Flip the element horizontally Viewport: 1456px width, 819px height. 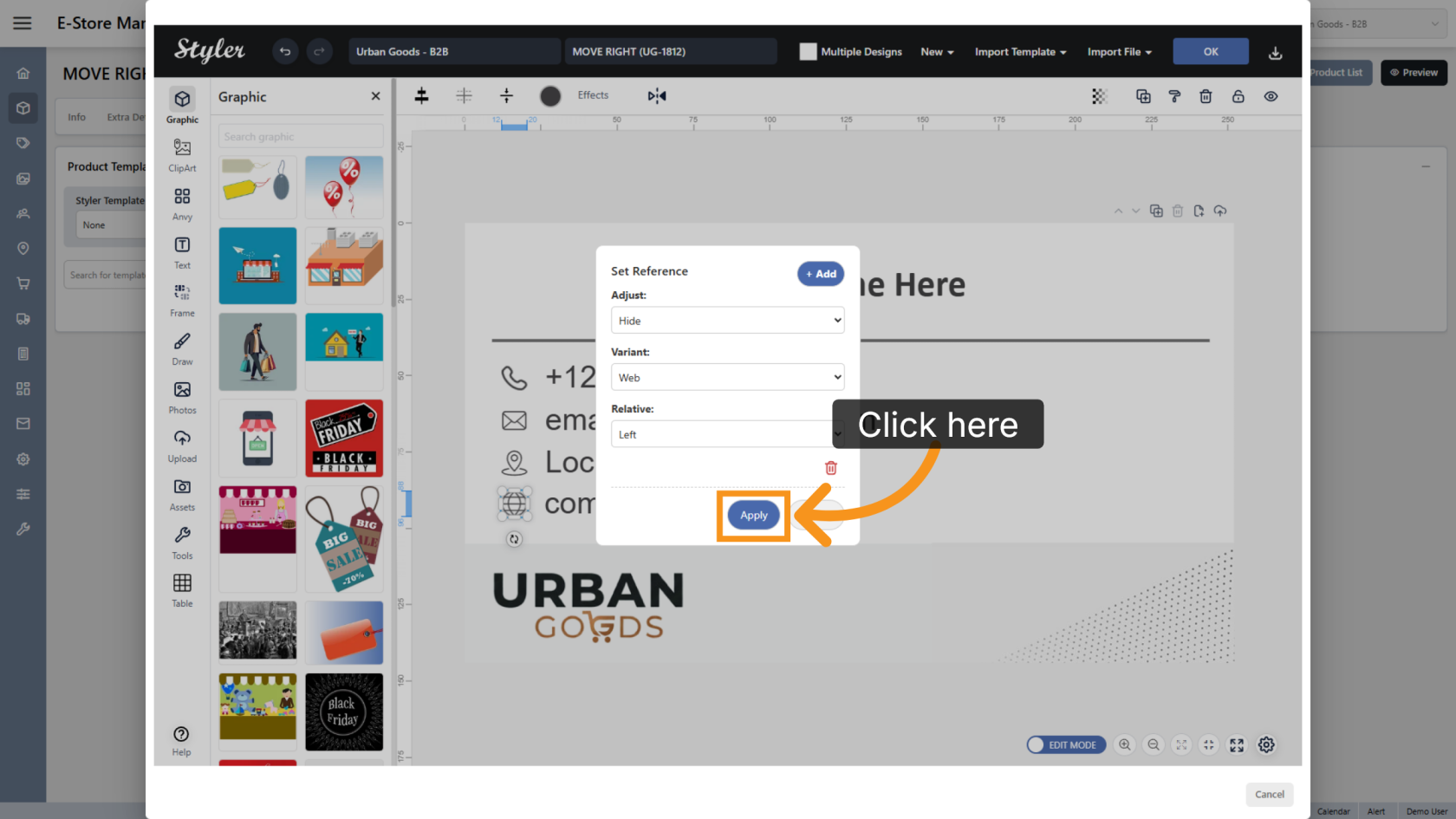click(x=657, y=95)
